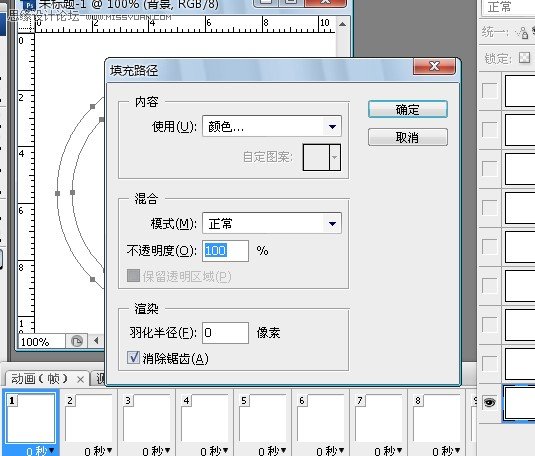Select animation frame 8 thumbnail

(437, 418)
